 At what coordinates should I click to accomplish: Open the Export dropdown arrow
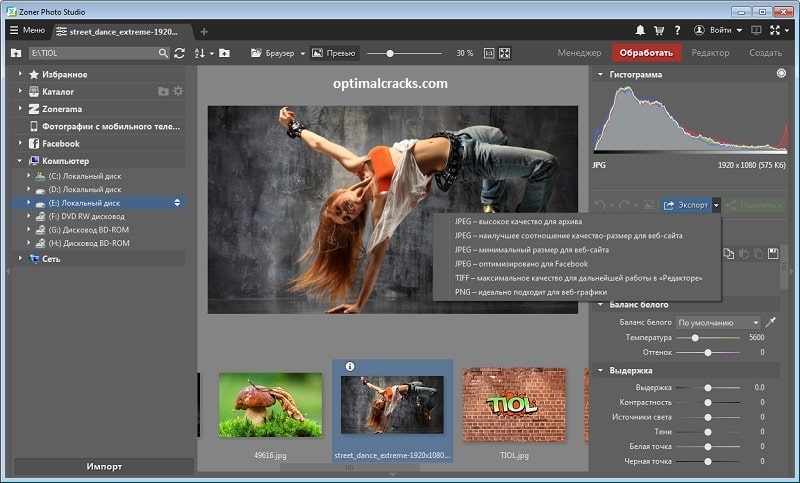click(x=716, y=205)
